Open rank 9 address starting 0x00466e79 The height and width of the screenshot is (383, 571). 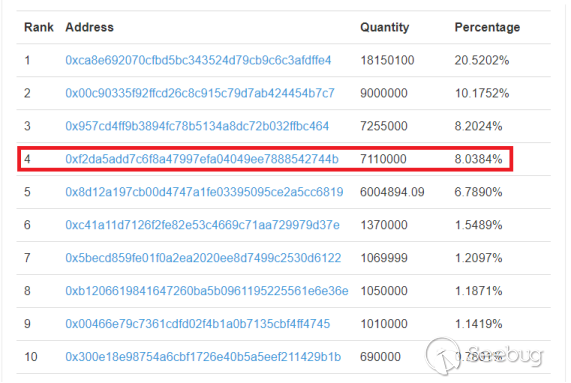point(198,324)
